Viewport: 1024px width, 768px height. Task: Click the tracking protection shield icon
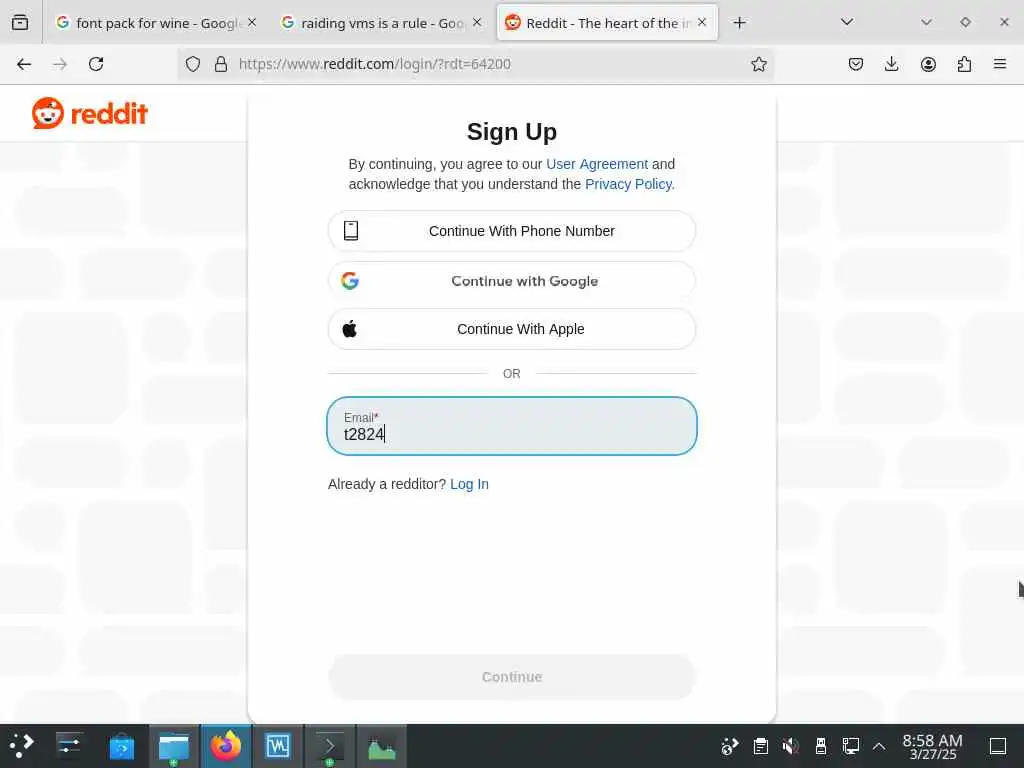[193, 64]
